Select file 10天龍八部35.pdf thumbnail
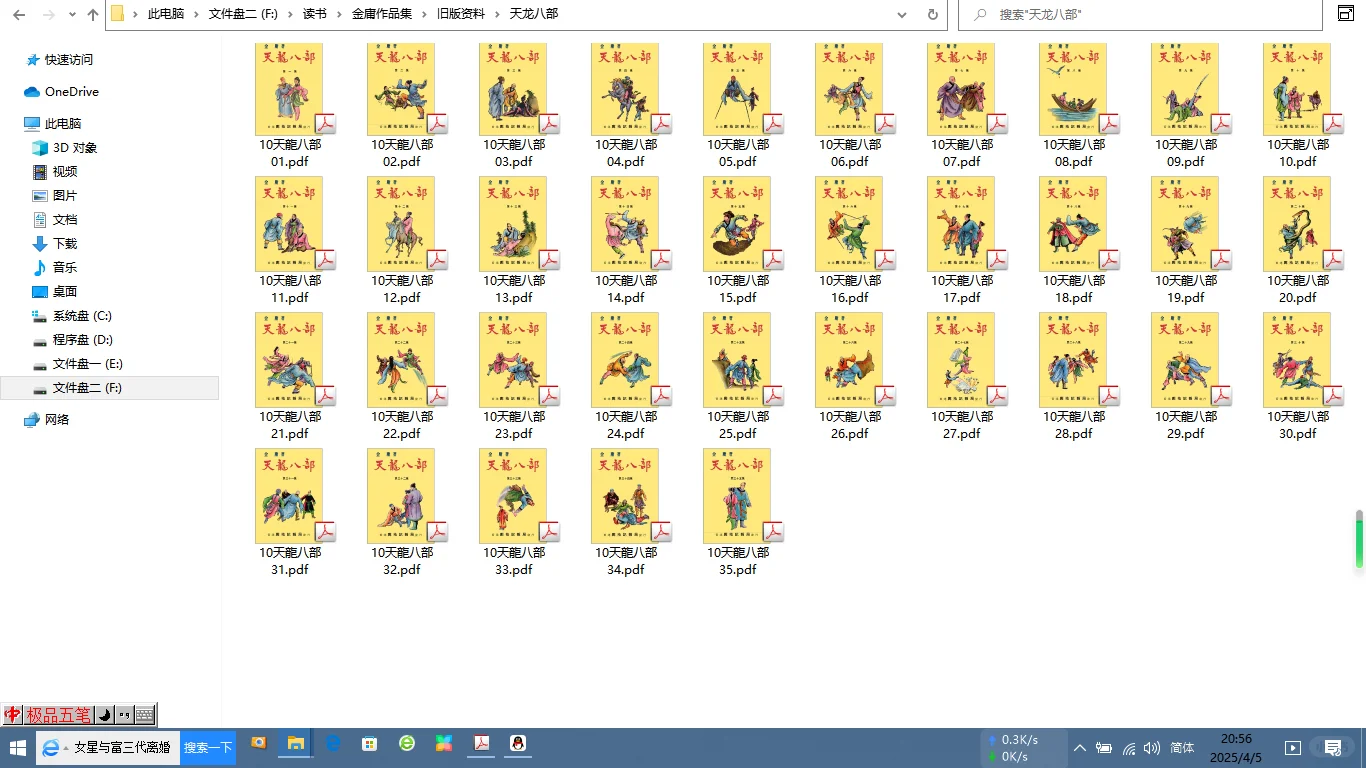 [737, 496]
